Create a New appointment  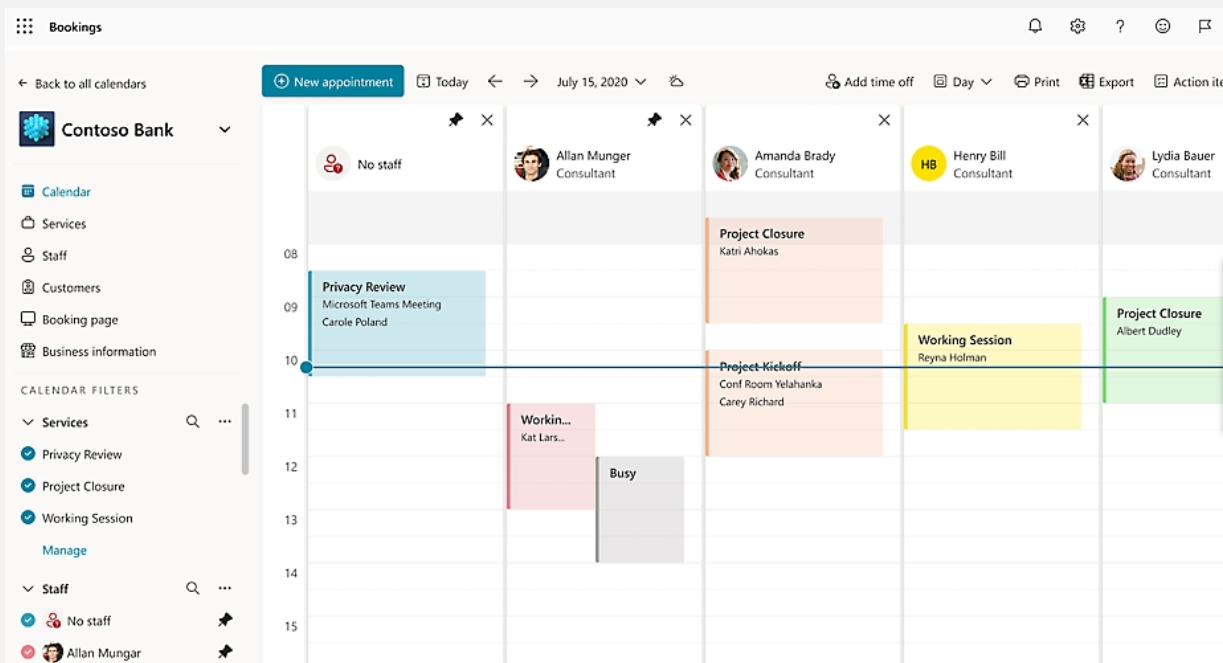[x=333, y=81]
